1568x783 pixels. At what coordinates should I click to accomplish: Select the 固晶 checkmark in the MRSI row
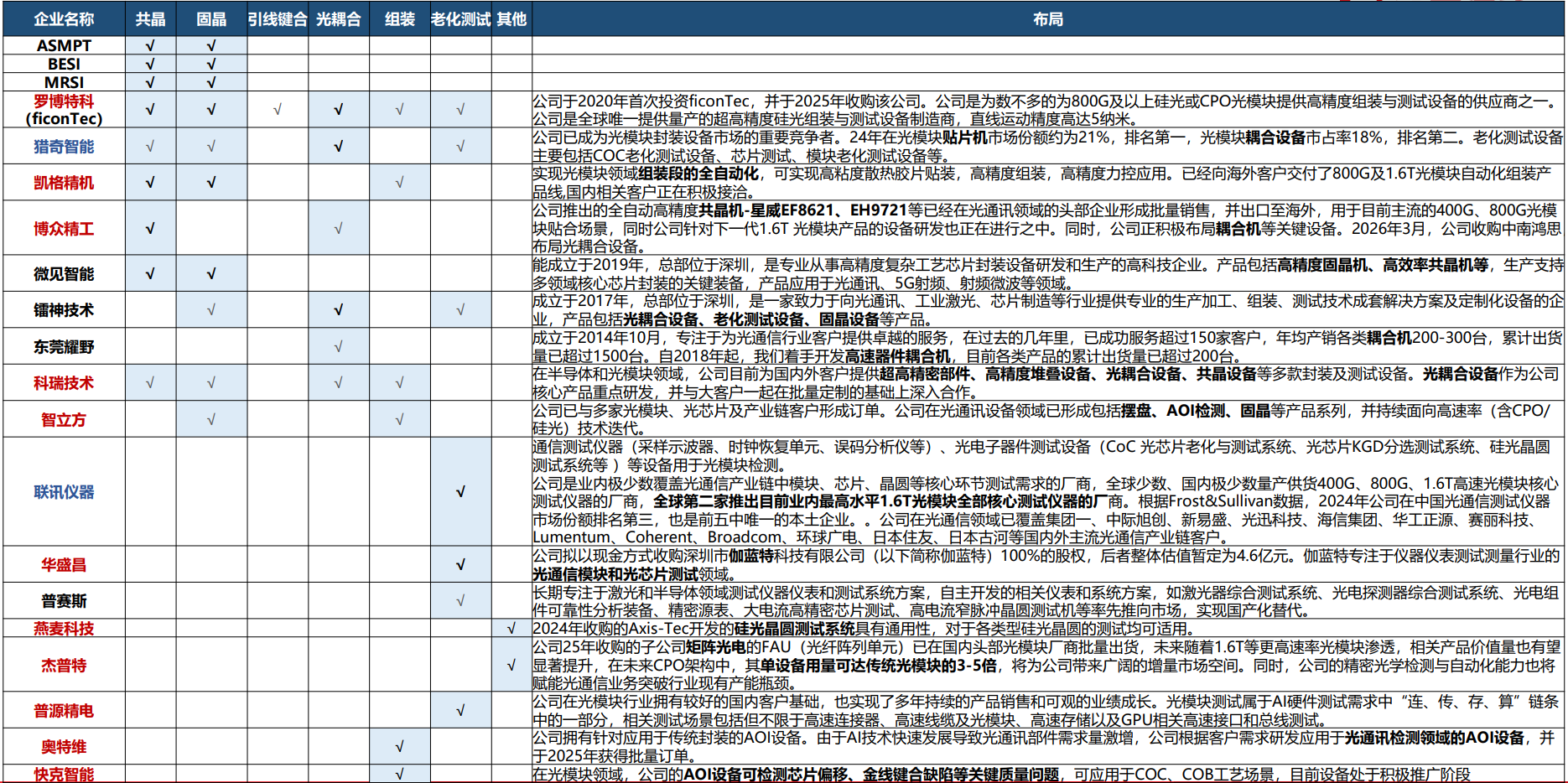pos(211,82)
